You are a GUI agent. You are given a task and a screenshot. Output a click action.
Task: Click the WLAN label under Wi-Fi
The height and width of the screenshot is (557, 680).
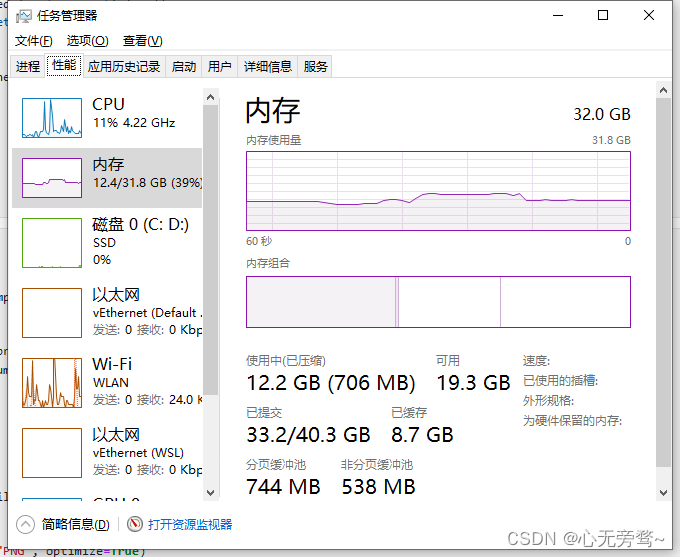(111, 383)
